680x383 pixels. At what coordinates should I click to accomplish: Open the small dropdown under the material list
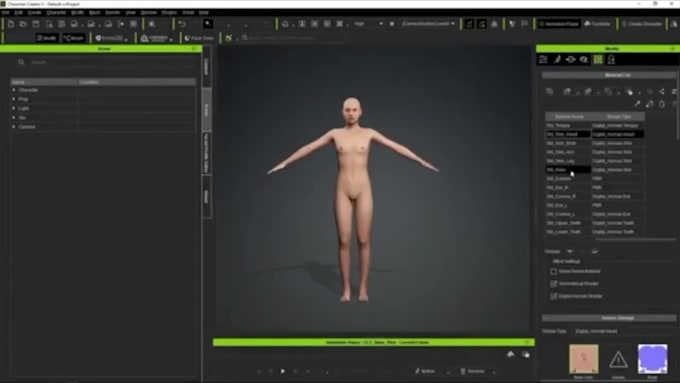click(x=569, y=252)
